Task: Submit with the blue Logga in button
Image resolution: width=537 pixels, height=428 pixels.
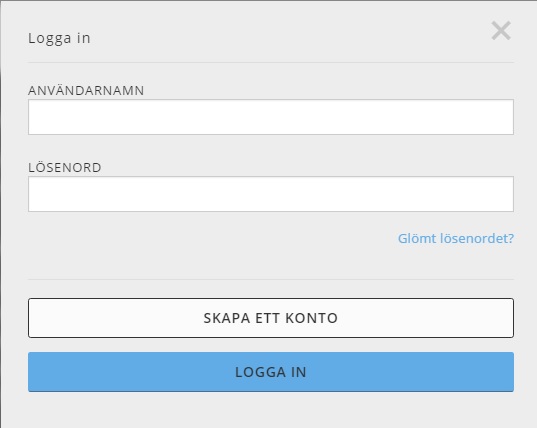Action: pos(271,372)
